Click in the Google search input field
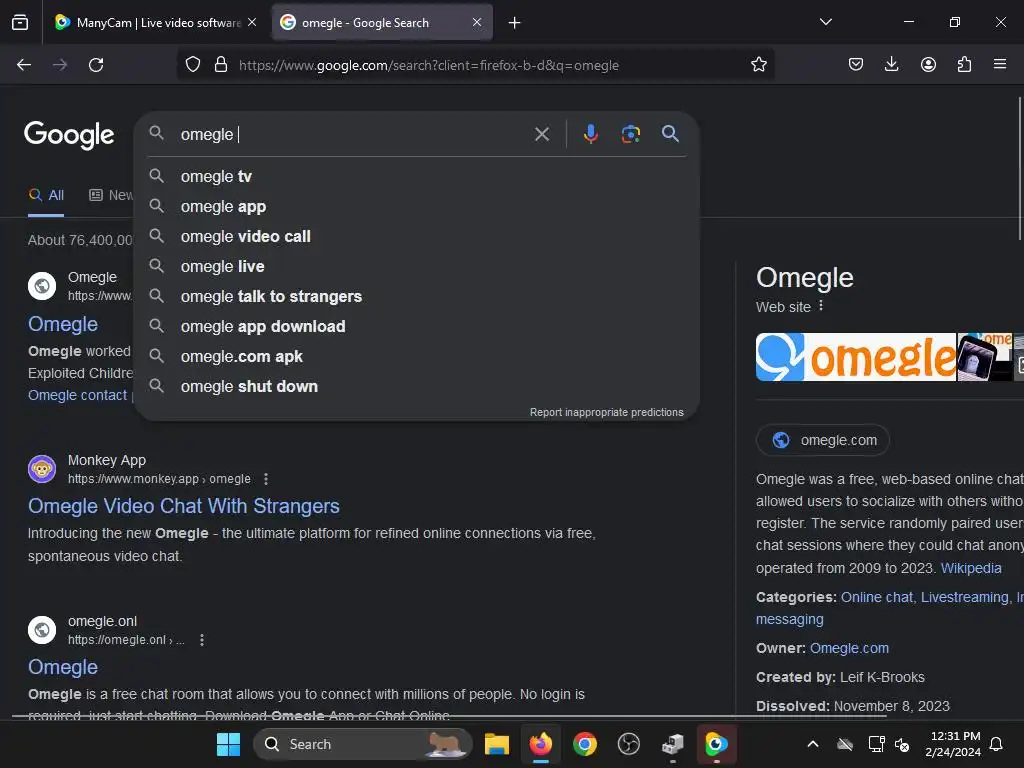 [353, 135]
